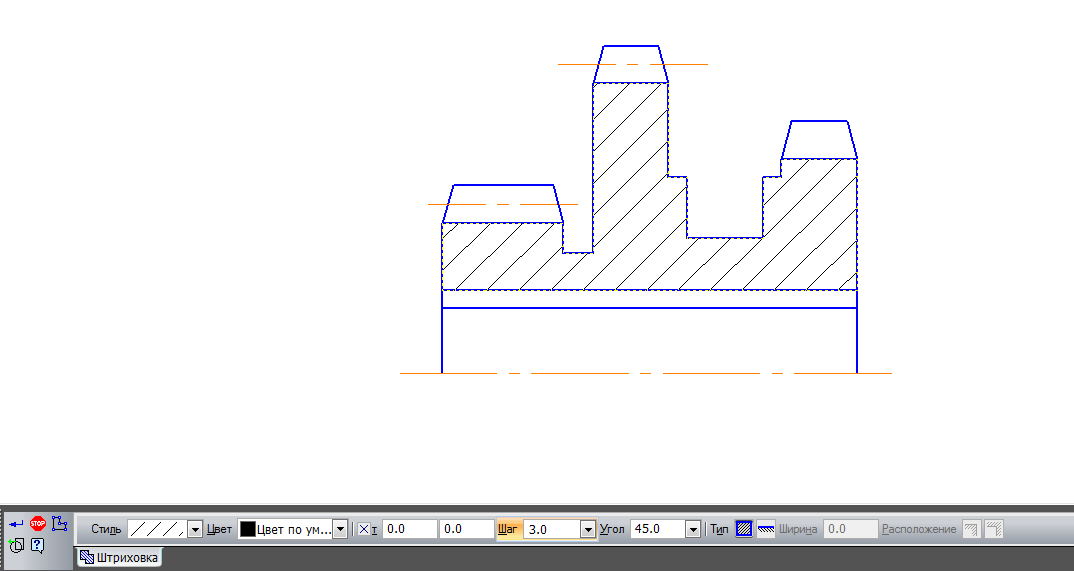Click the black Цвет color swatch
Screen dimensions: 1074x571
247,529
